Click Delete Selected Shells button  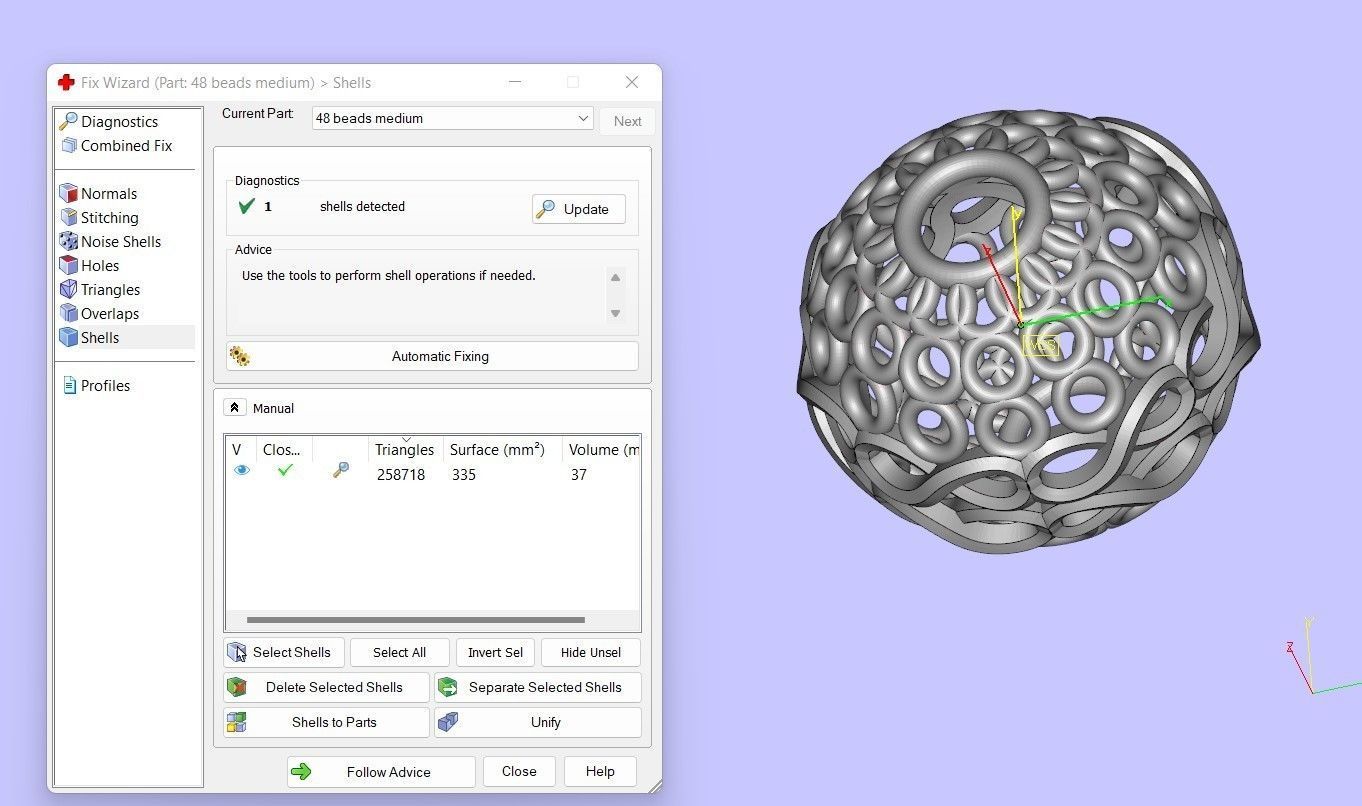coord(326,687)
